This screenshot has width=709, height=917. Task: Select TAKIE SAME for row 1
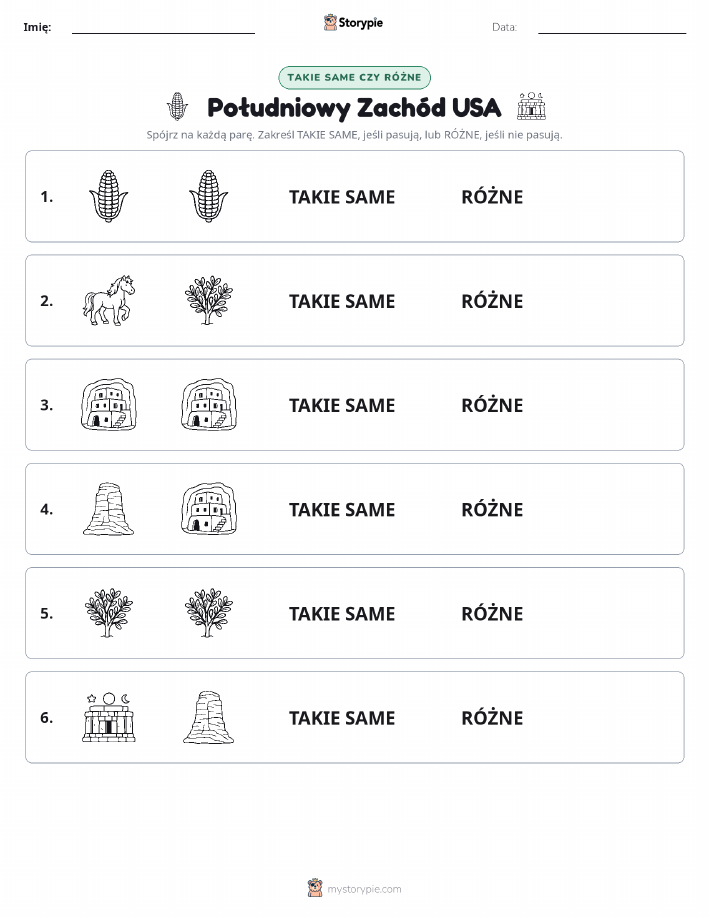[342, 197]
